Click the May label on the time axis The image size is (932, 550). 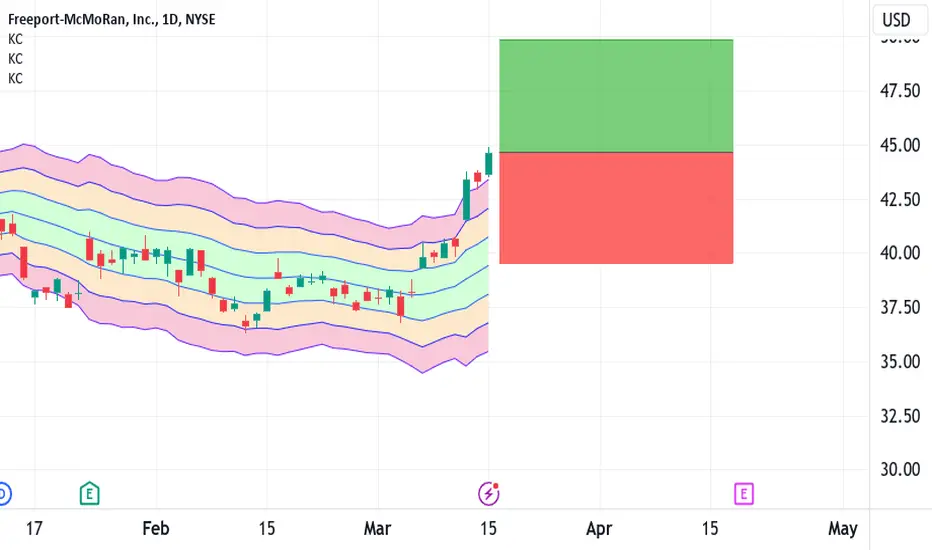843,528
